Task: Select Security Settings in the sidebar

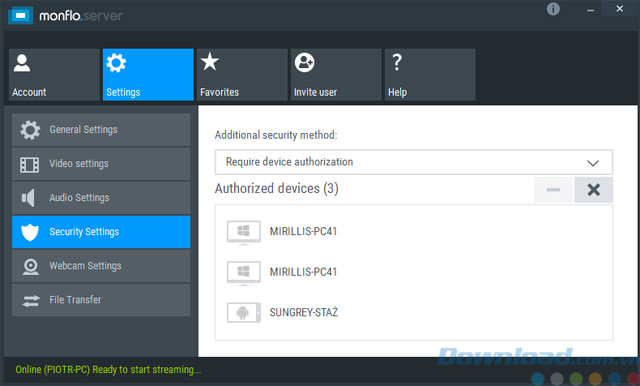Action: [x=101, y=232]
